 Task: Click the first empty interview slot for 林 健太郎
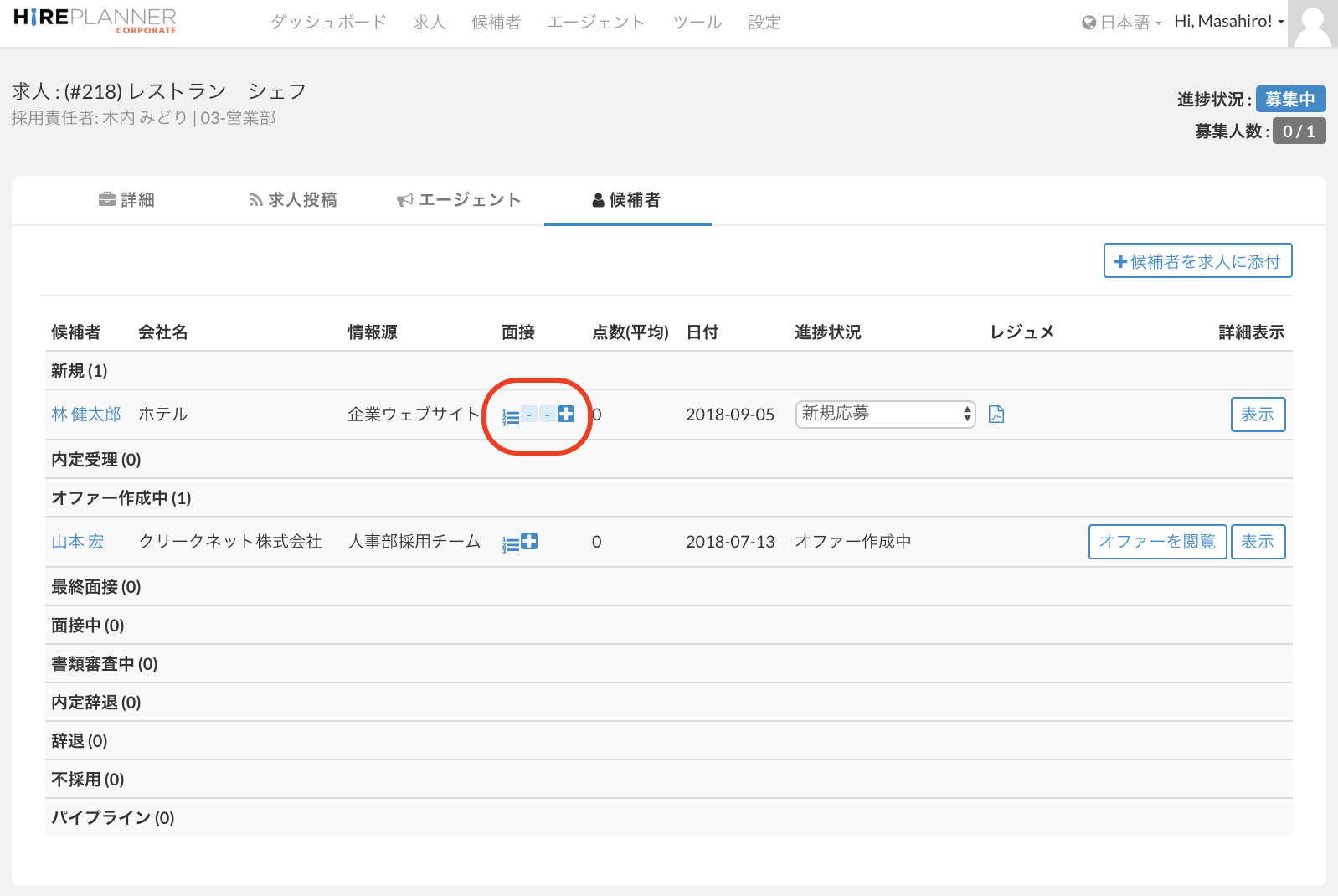529,415
